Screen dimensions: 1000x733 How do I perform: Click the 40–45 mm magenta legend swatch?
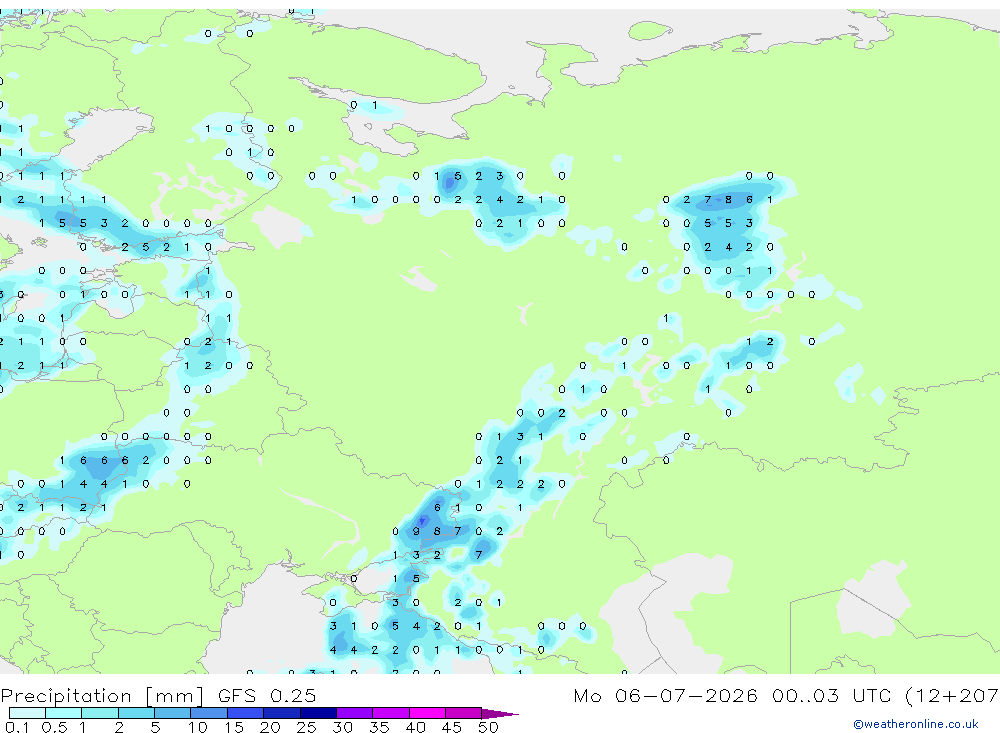coord(427,713)
